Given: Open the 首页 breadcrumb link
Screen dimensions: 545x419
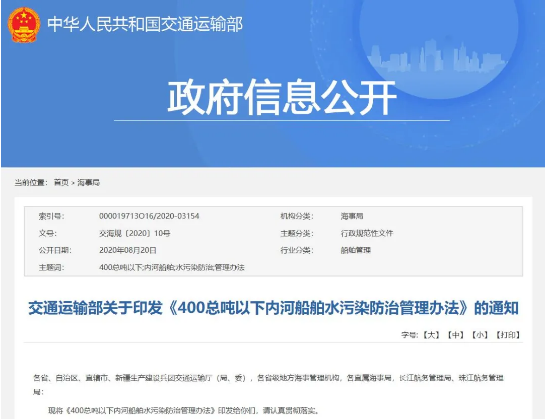Looking at the screenshot, I should [61, 182].
